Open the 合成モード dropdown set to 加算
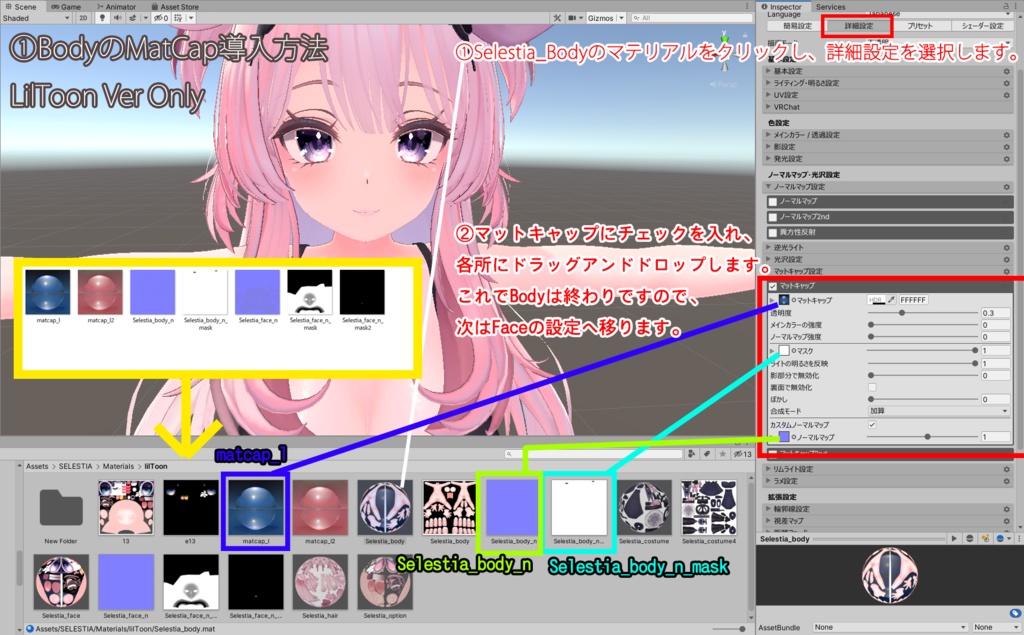 point(935,410)
